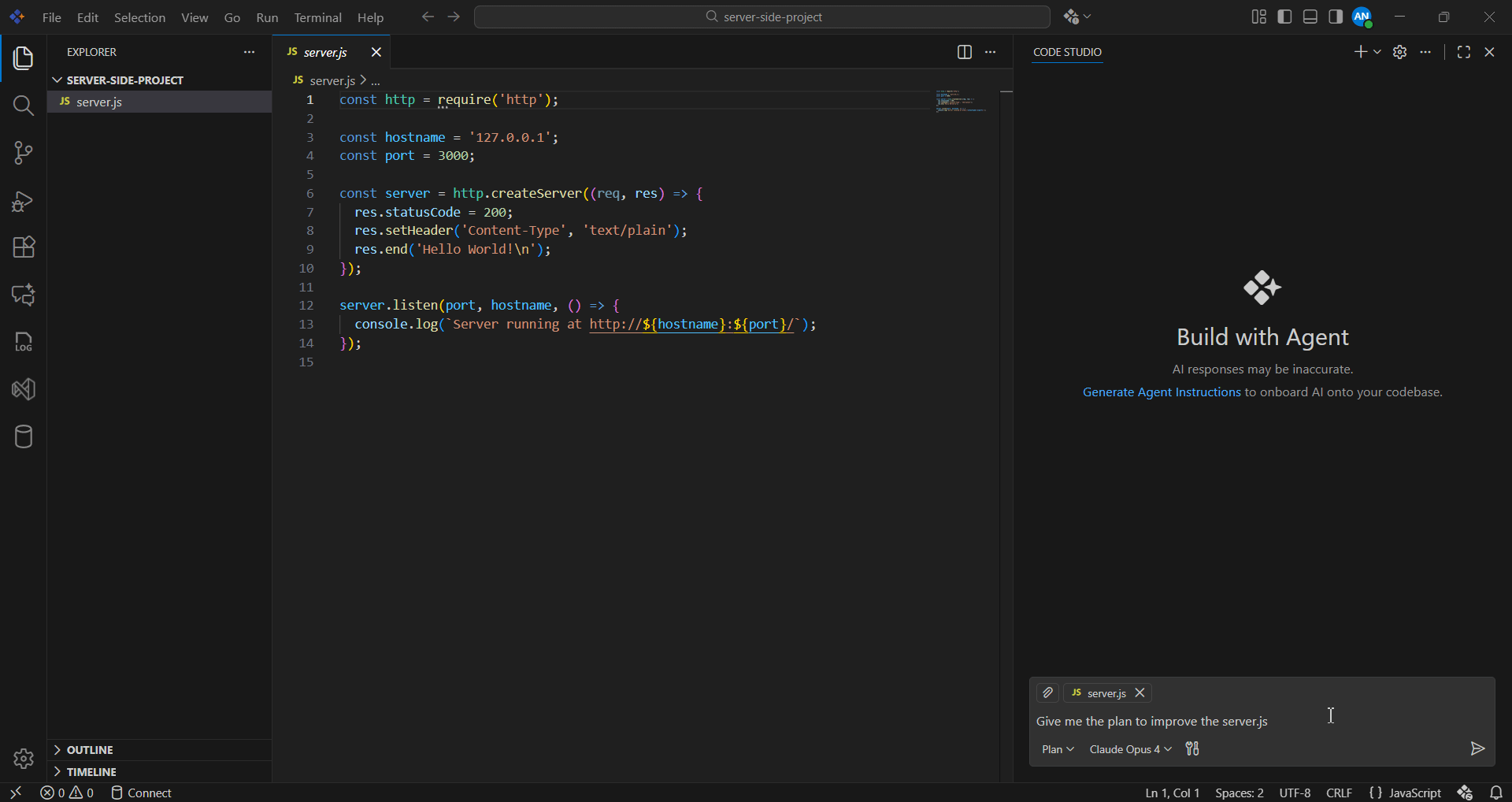The width and height of the screenshot is (1512, 802).
Task: Click the database icon in activity bar
Action: pyautogui.click(x=24, y=436)
